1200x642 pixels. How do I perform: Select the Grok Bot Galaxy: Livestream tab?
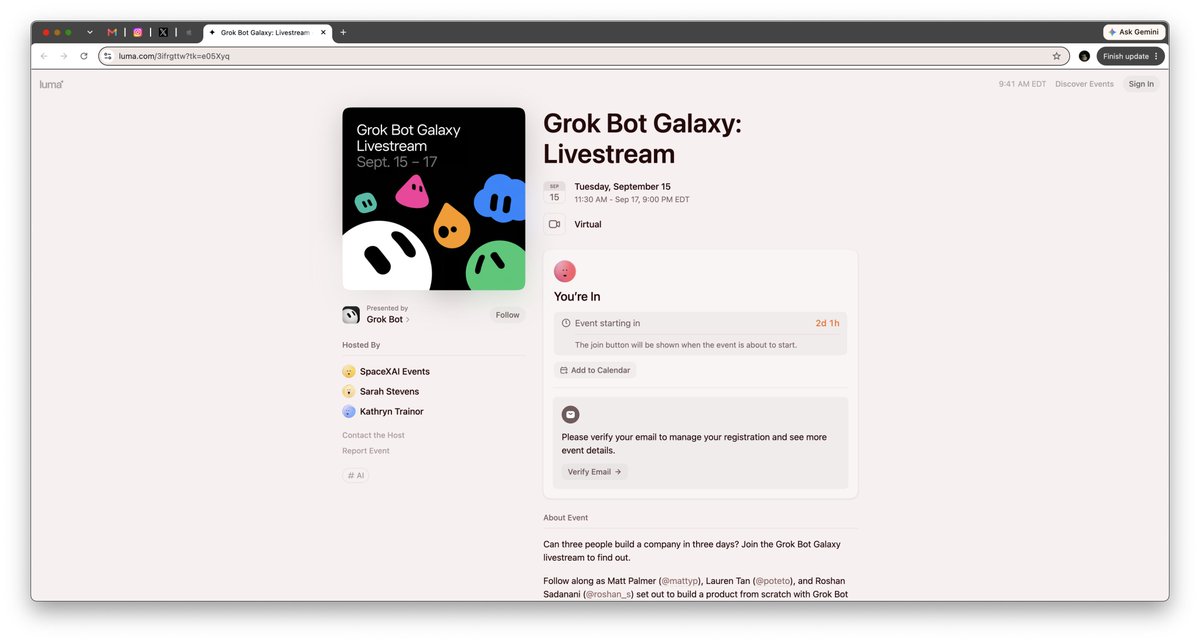point(267,32)
